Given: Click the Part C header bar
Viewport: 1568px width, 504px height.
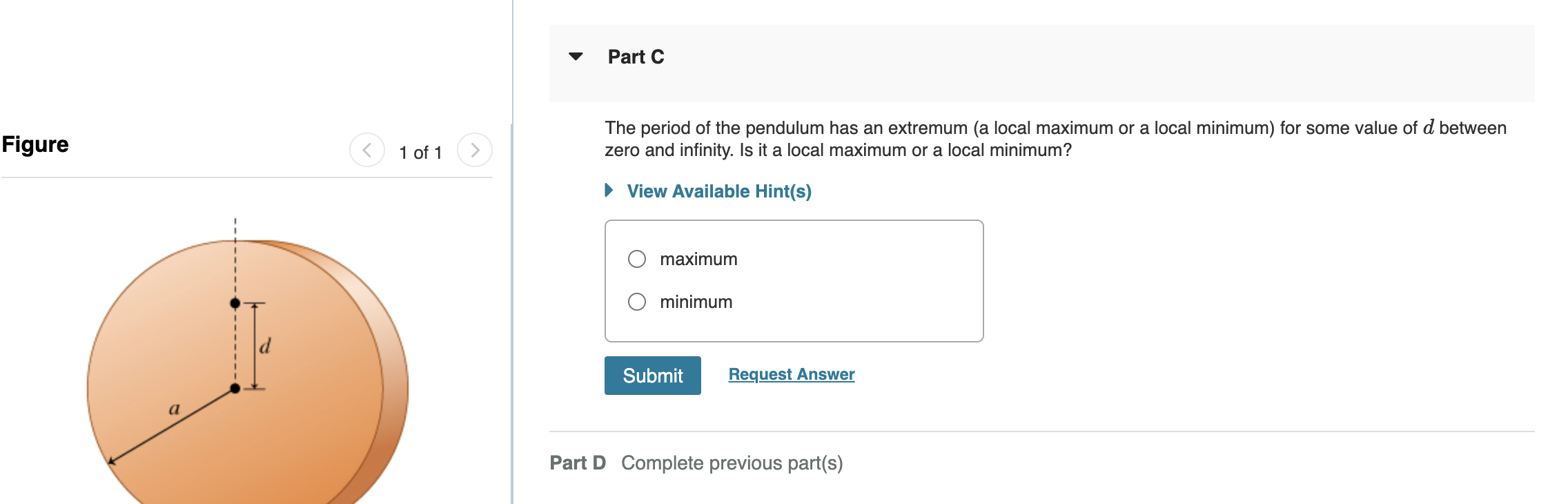Looking at the screenshot, I should pos(966,57).
